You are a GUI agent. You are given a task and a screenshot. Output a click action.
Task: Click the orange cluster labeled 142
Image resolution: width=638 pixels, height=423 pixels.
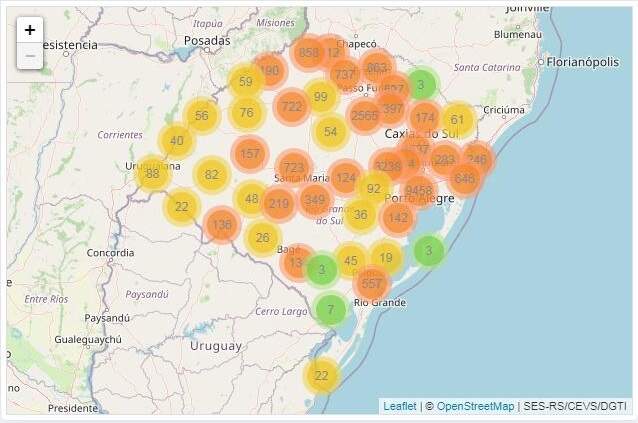click(398, 217)
